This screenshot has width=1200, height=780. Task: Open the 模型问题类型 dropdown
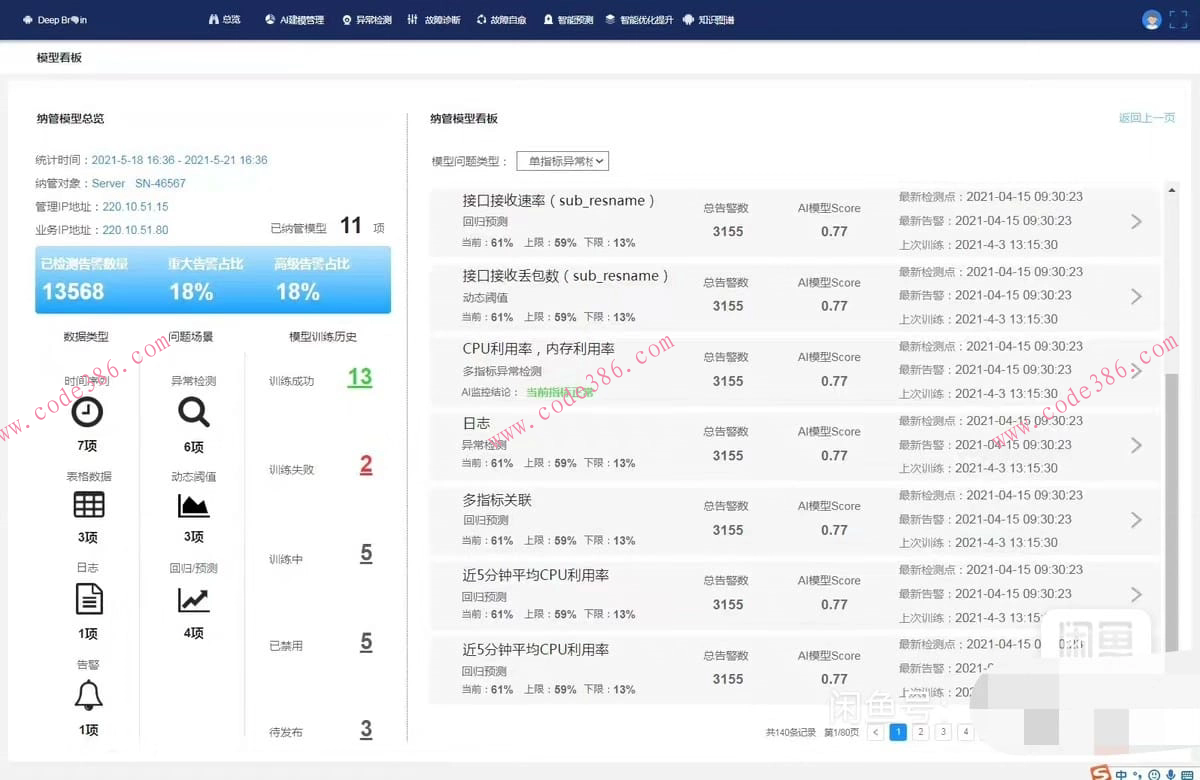click(x=562, y=160)
